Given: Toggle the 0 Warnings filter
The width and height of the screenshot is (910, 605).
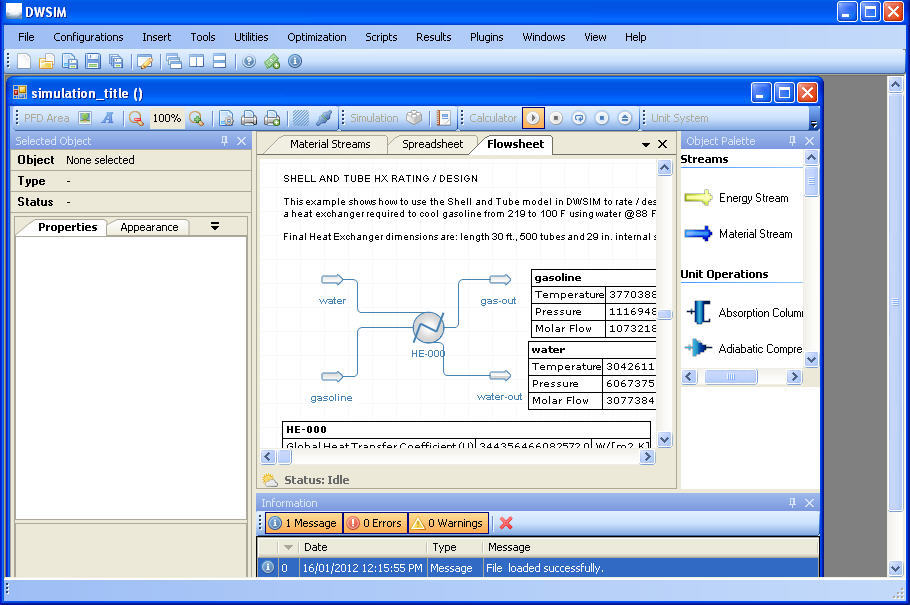Looking at the screenshot, I should pos(448,523).
